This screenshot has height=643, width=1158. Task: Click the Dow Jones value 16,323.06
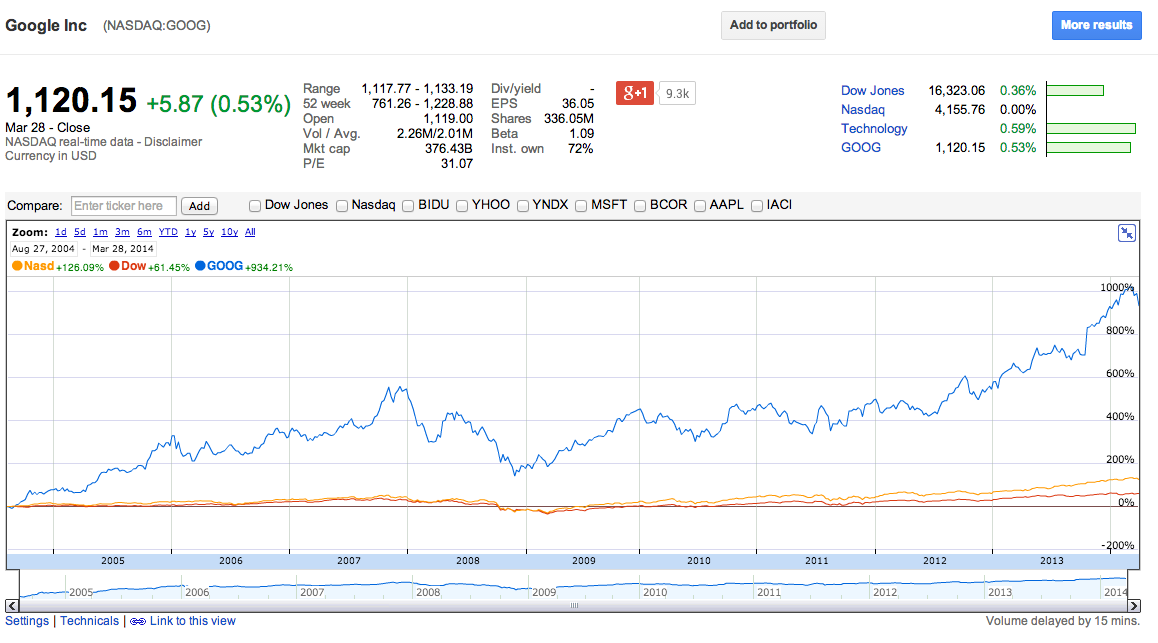tap(956, 91)
